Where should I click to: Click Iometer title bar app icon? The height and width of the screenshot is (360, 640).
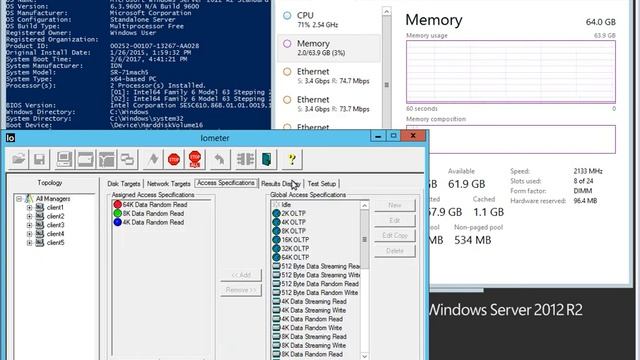point(11,138)
